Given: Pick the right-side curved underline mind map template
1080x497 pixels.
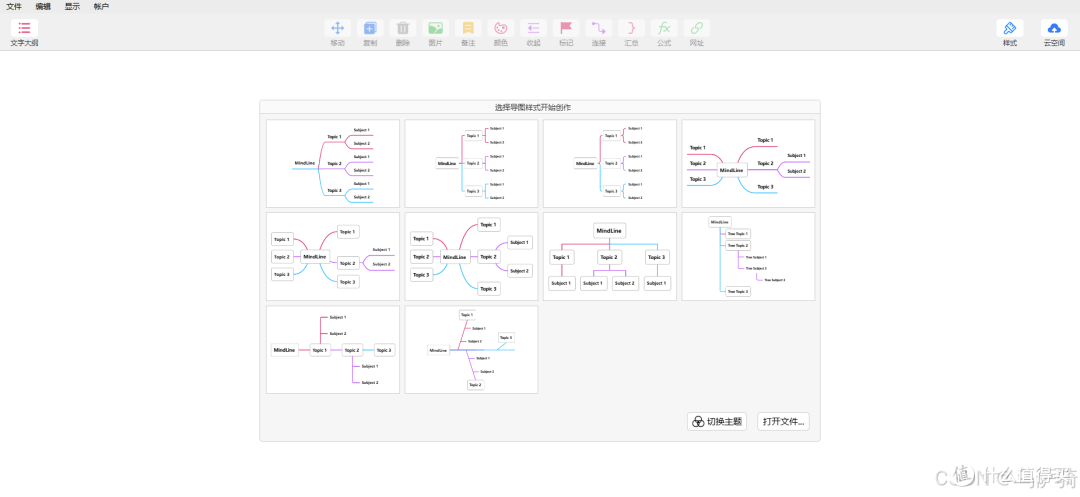Looking at the screenshot, I should point(333,163).
